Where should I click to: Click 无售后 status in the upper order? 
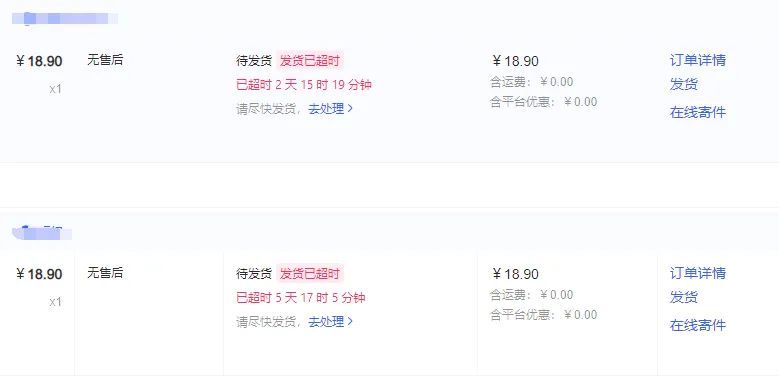(x=105, y=61)
